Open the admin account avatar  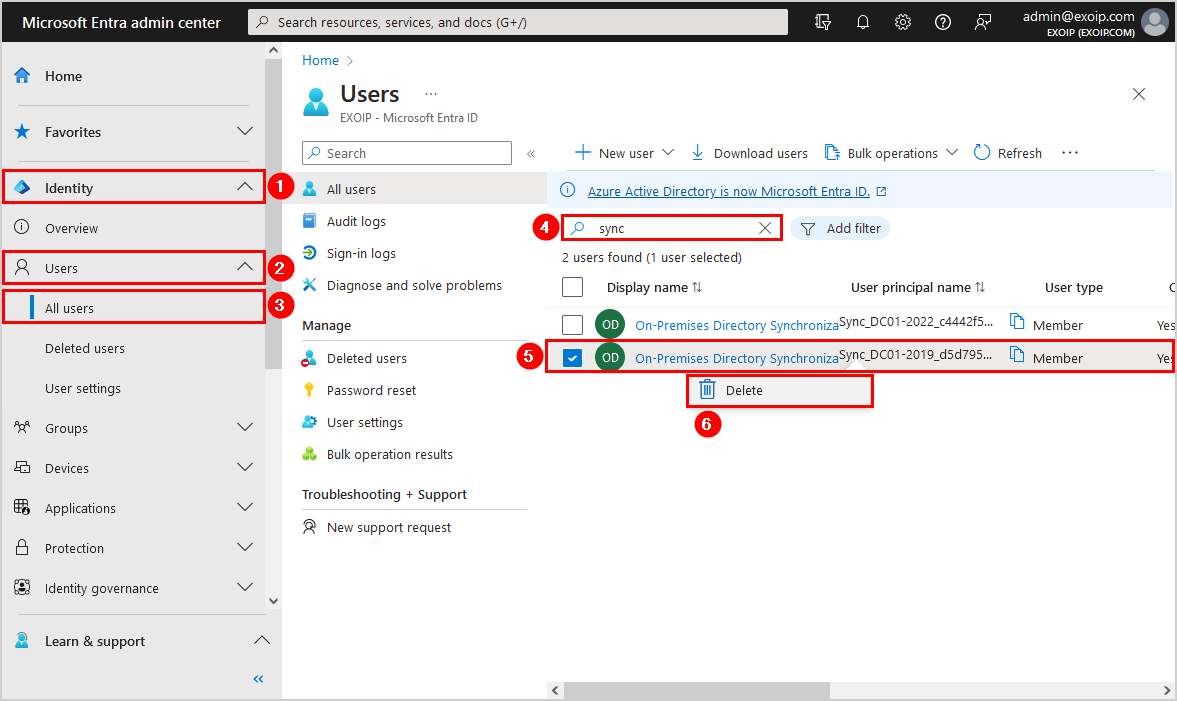[x=1154, y=23]
